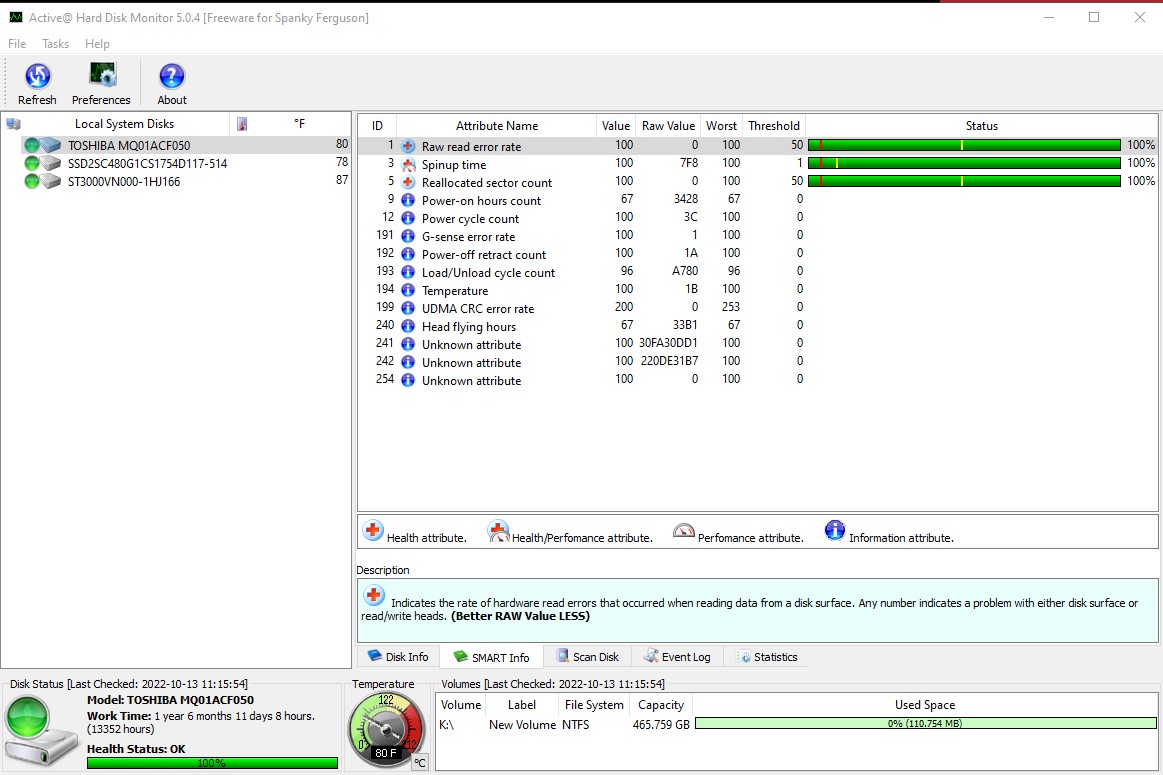1163x775 pixels.
Task: Open the File menu
Action: pyautogui.click(x=17, y=44)
